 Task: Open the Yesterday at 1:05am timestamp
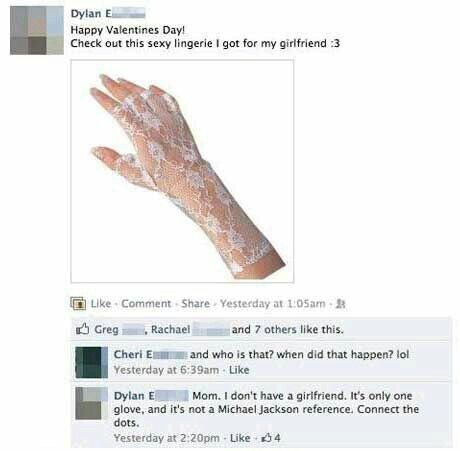(x=273, y=304)
